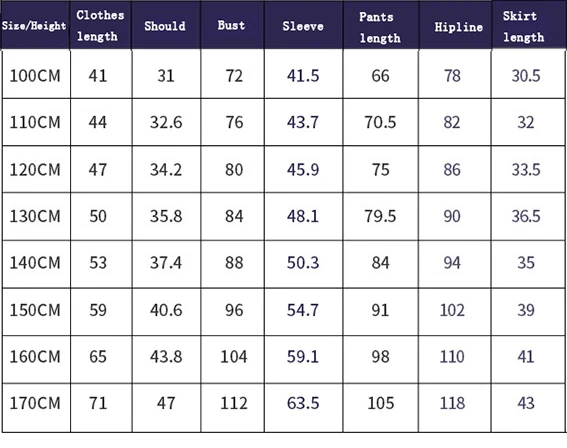The width and height of the screenshot is (567, 448).
Task: Select the 36.5 skirt length cell
Action: click(x=526, y=216)
